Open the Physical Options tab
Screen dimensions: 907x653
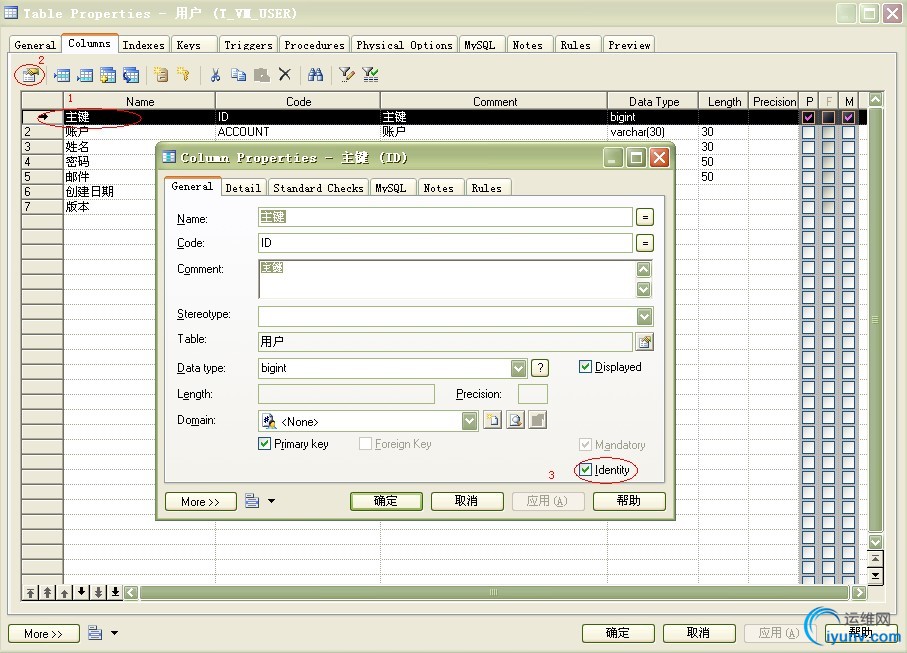point(404,45)
